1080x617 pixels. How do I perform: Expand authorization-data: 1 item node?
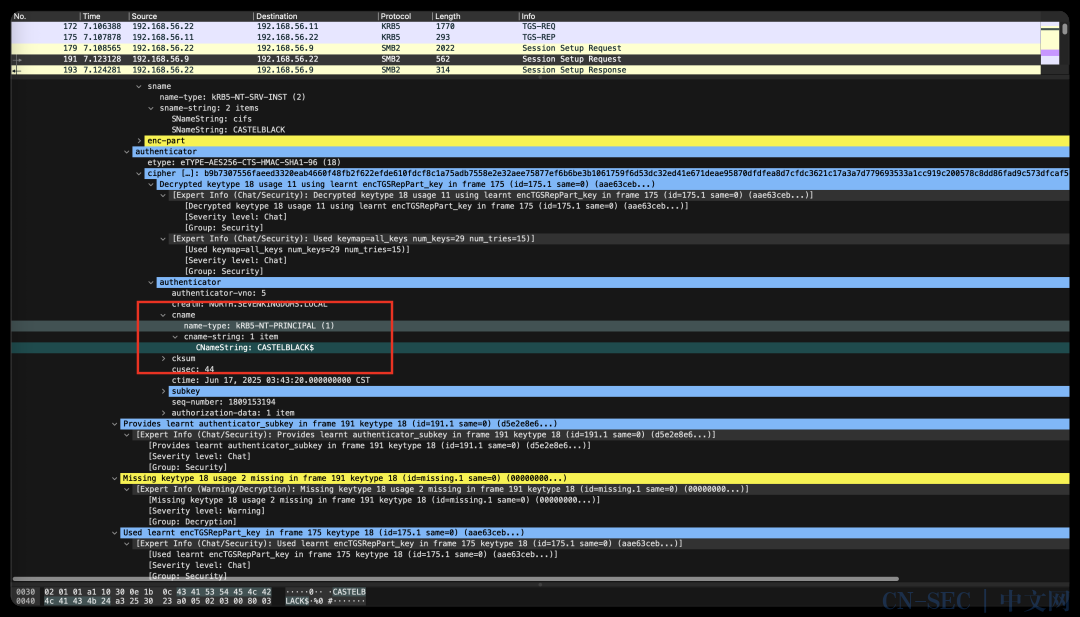[x=163, y=413]
